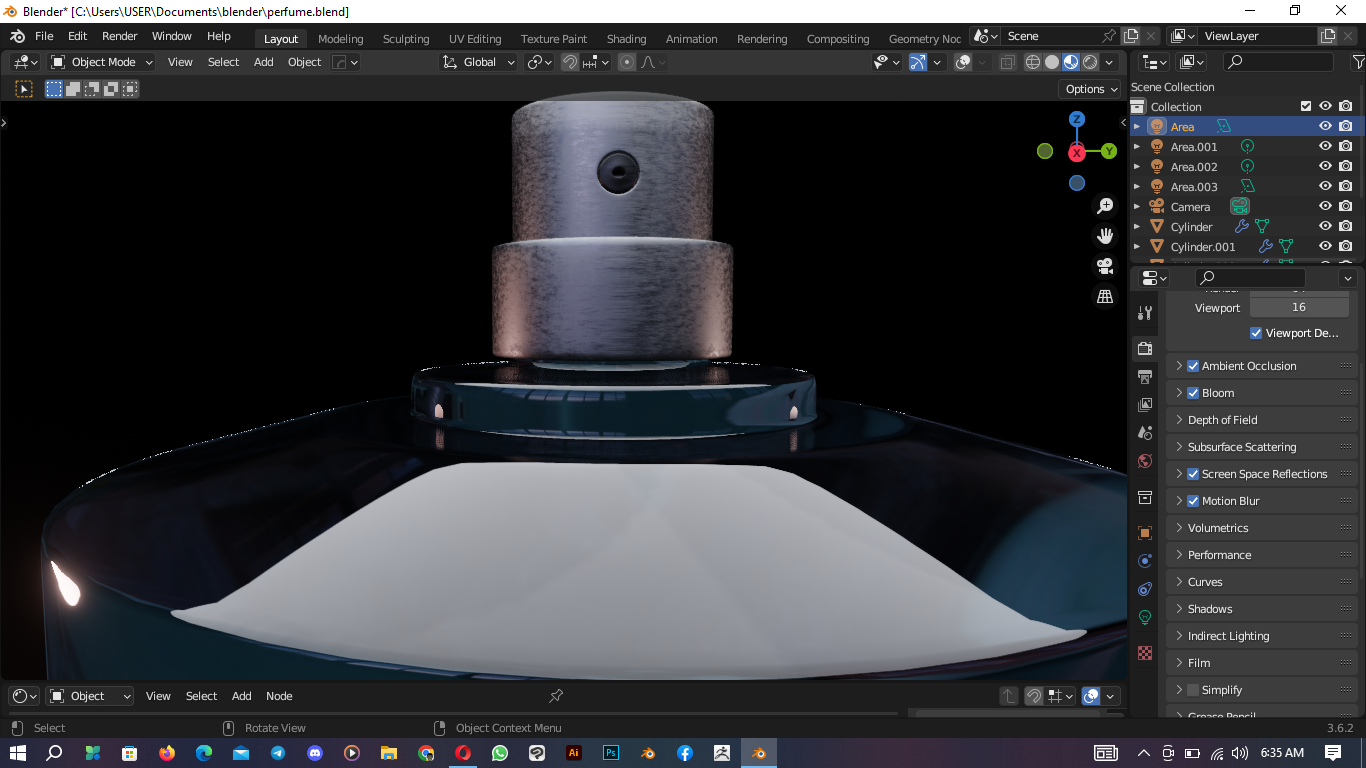The image size is (1366, 768).
Task: Open the Object Constraints properties icon
Action: pyautogui.click(x=1145, y=589)
